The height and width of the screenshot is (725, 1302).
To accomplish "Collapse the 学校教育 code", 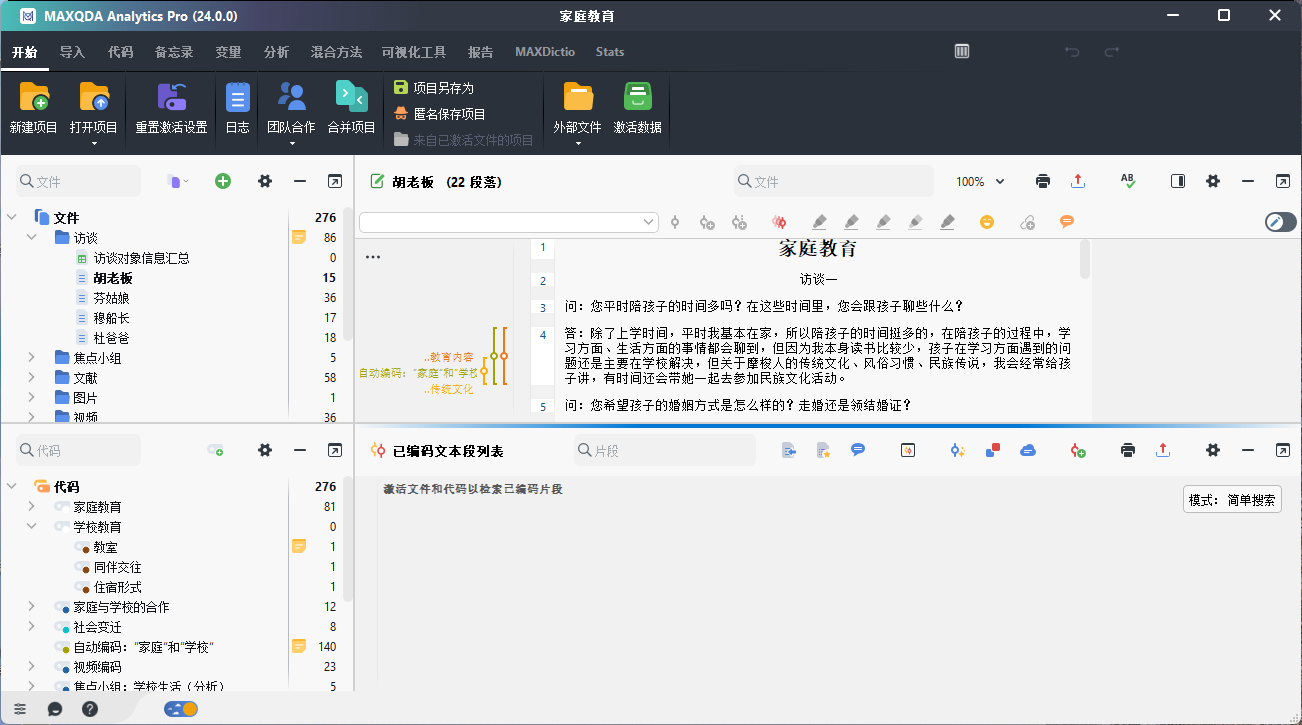I will pyautogui.click(x=33, y=526).
